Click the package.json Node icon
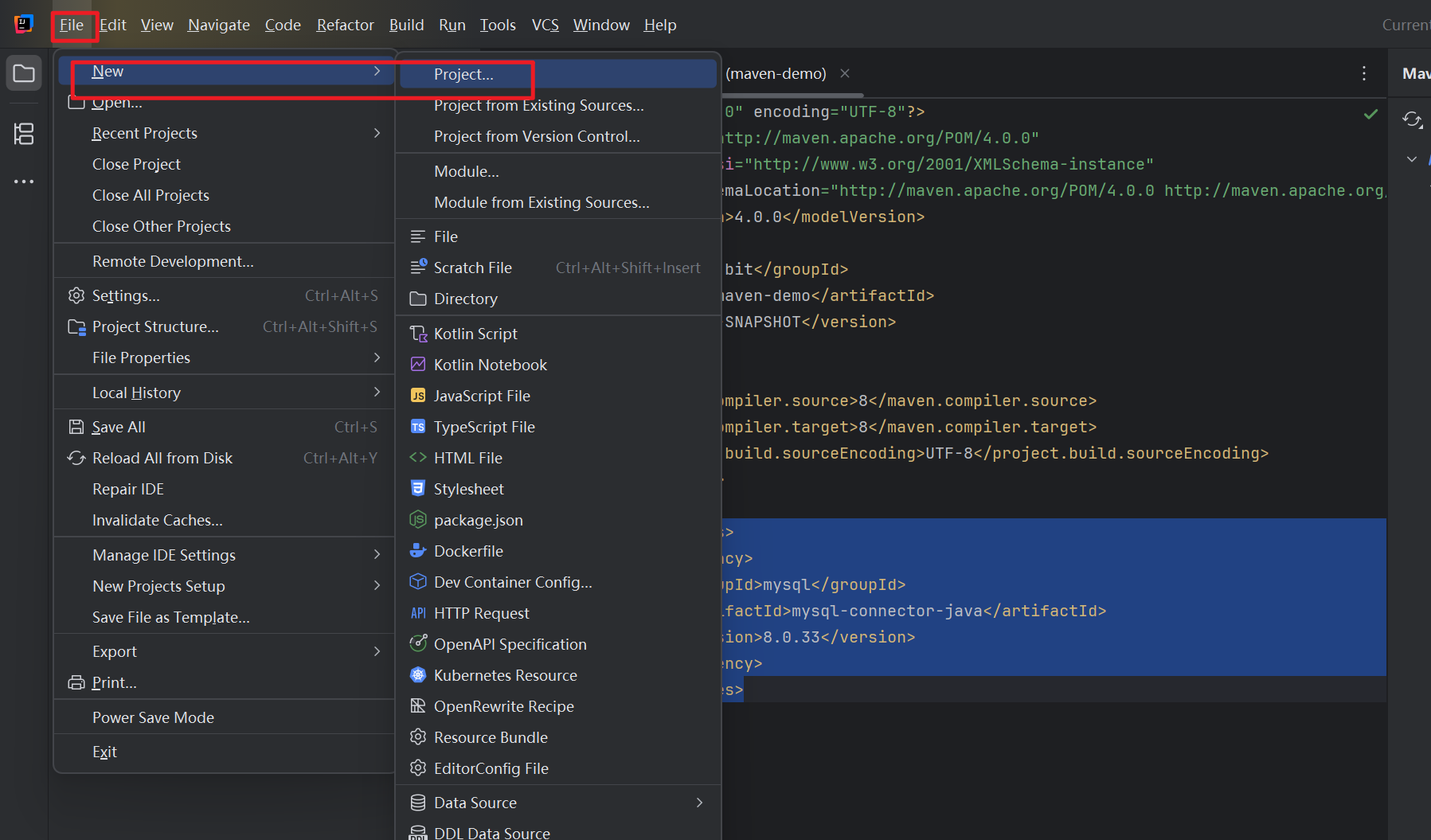The height and width of the screenshot is (840, 1431). pos(418,519)
